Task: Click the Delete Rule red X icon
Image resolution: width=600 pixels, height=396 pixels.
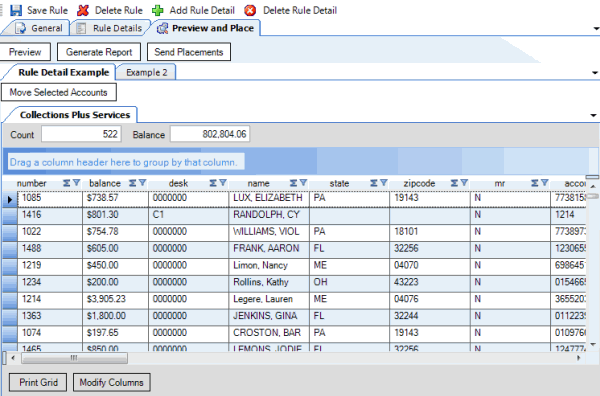Action: tap(83, 10)
